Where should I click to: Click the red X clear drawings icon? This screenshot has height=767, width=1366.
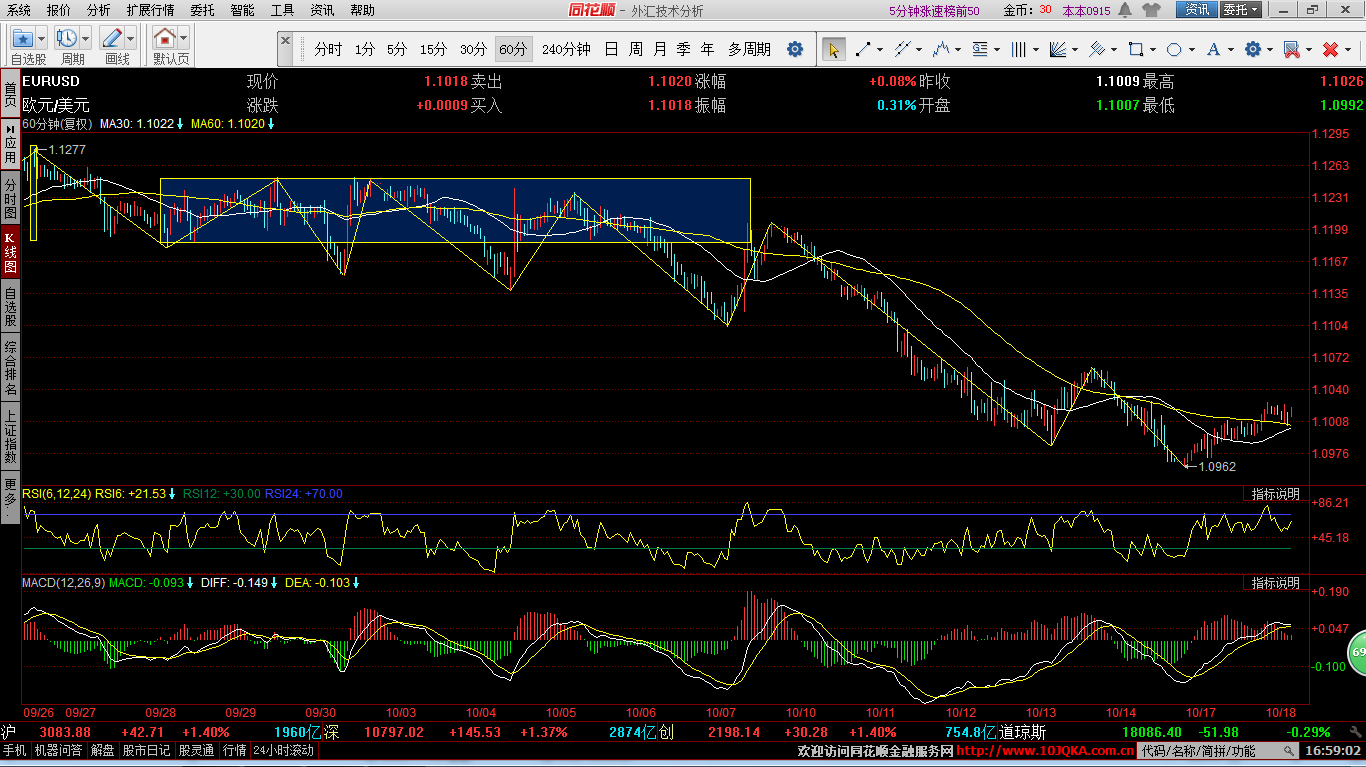click(1330, 49)
